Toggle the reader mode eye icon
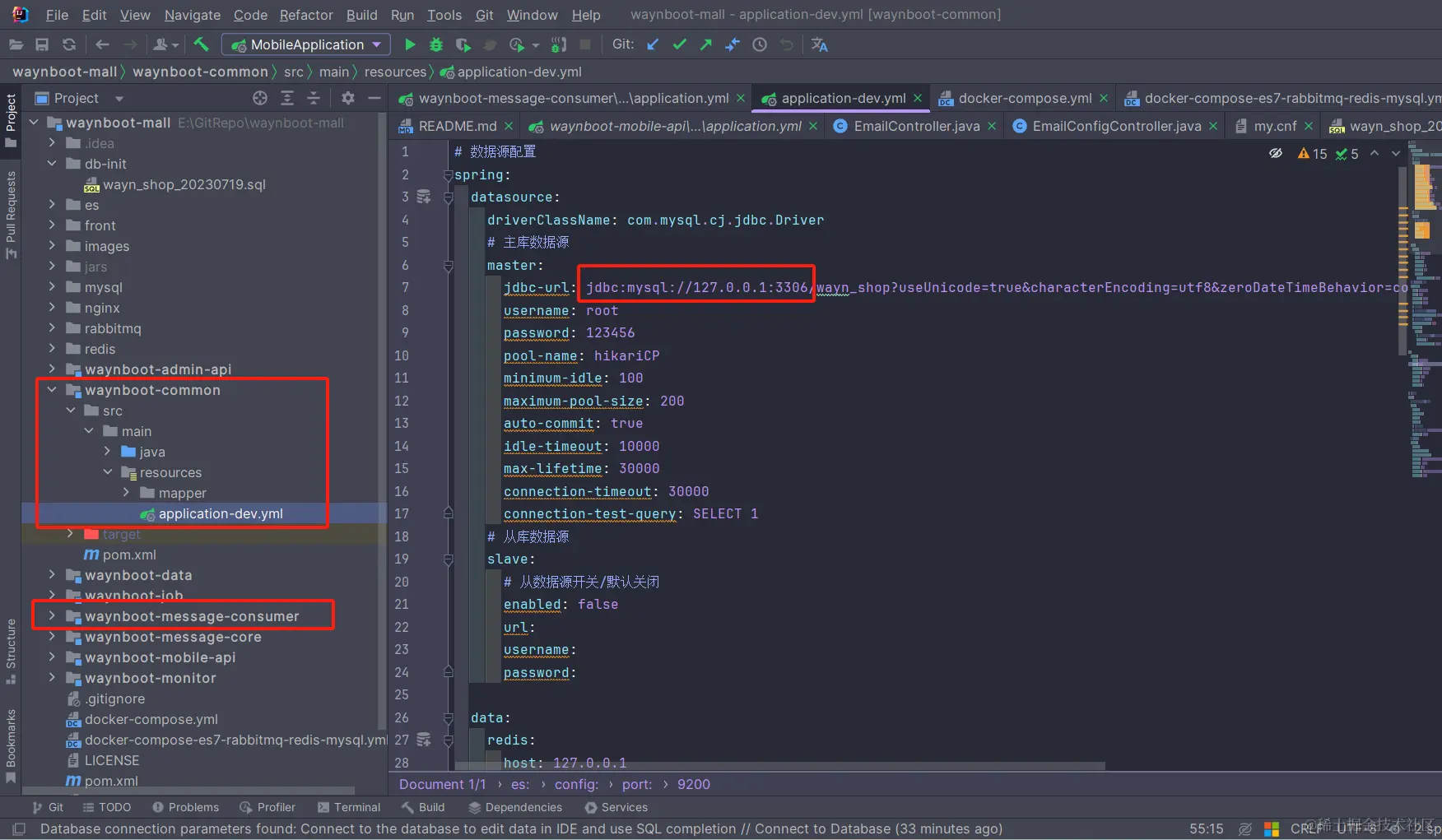This screenshot has height=840, width=1442. pyautogui.click(x=1276, y=153)
